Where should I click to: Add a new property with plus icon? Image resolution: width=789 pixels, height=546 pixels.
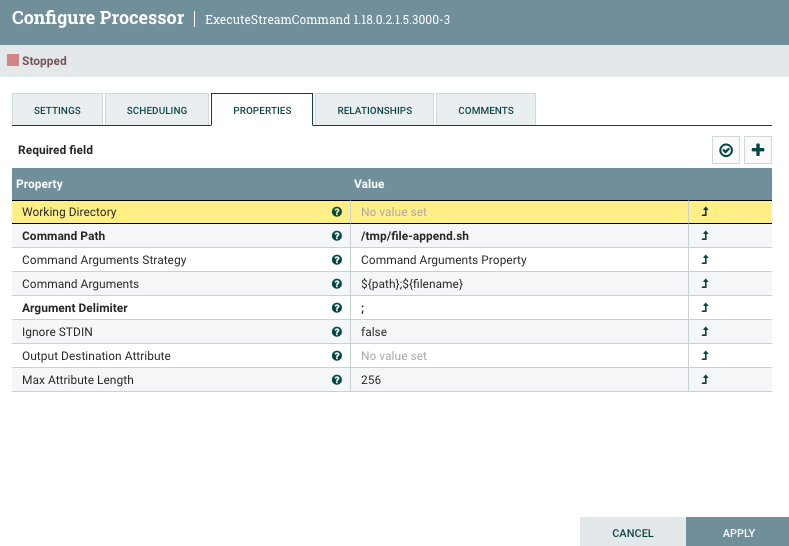(758, 150)
